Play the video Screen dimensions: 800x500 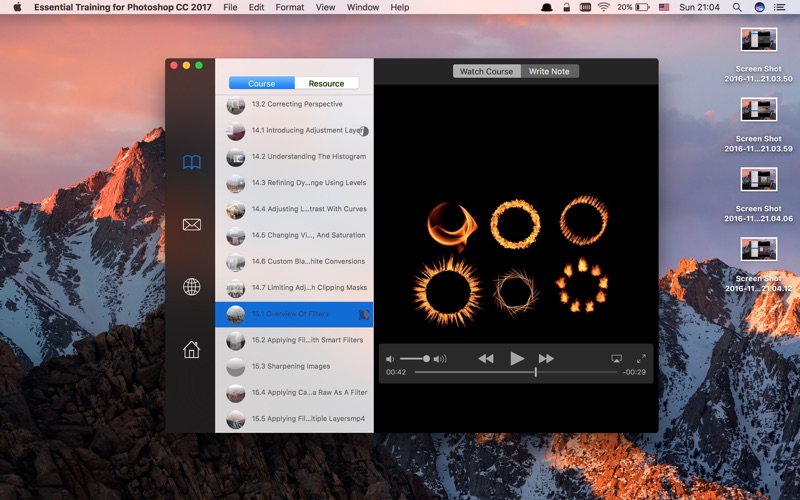517,359
